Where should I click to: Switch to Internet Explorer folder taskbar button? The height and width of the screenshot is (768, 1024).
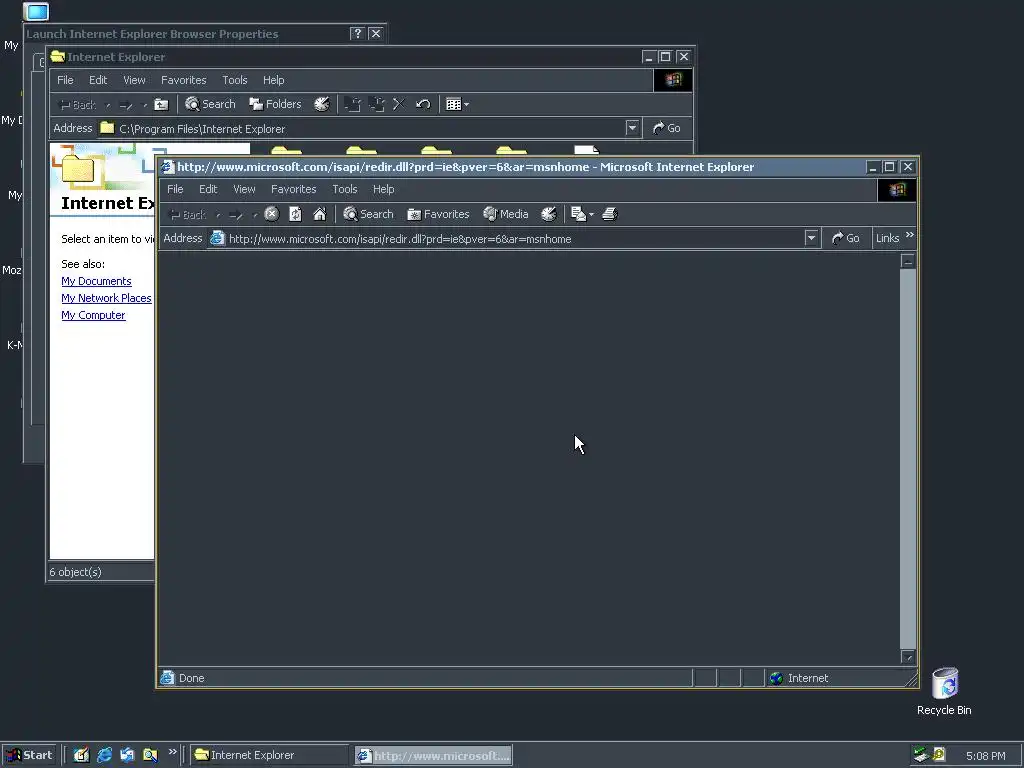click(x=270, y=755)
